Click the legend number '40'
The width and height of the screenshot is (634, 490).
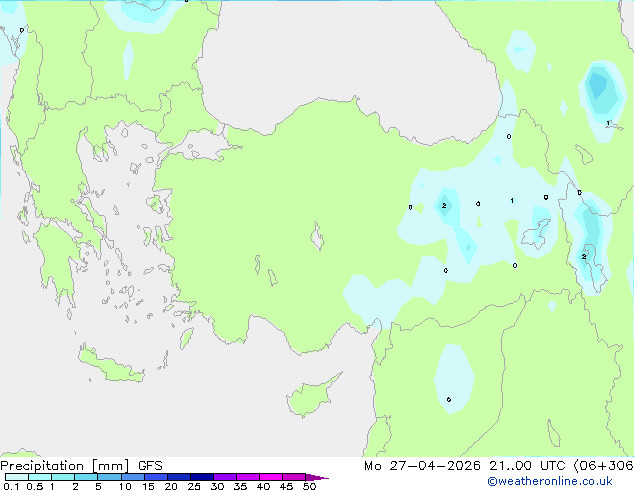pyautogui.click(x=263, y=486)
